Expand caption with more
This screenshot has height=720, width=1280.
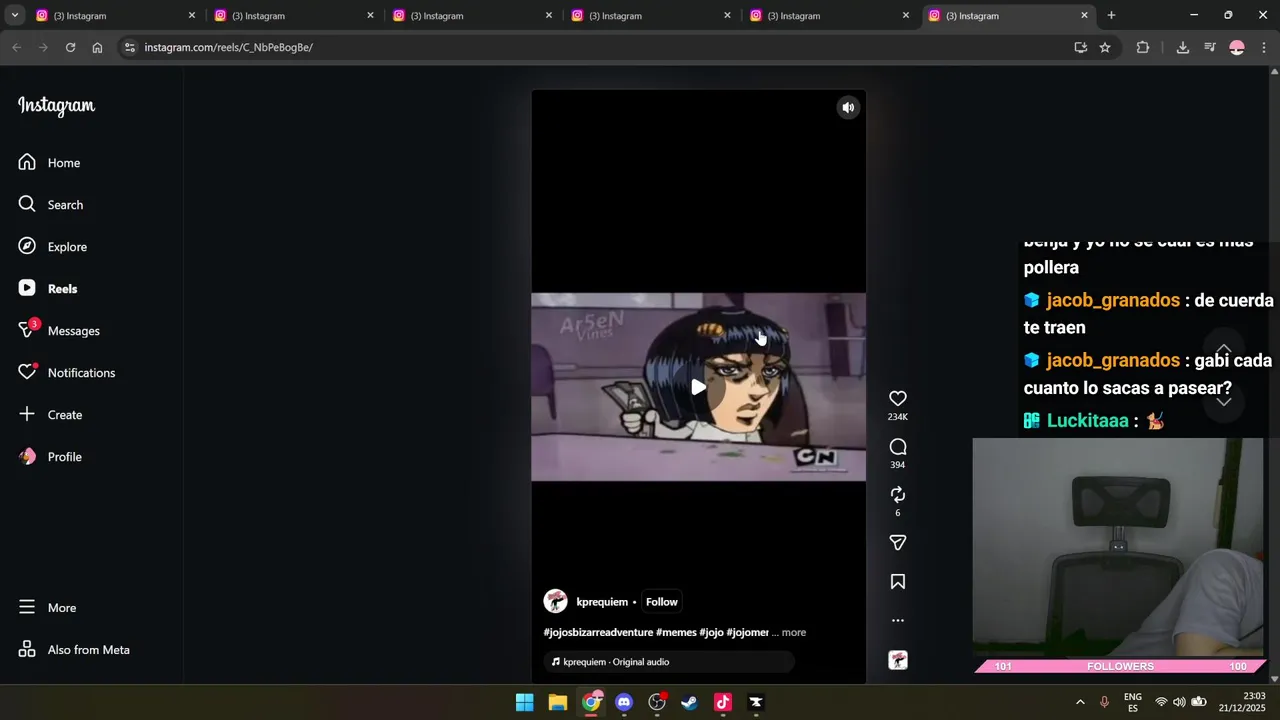point(793,633)
